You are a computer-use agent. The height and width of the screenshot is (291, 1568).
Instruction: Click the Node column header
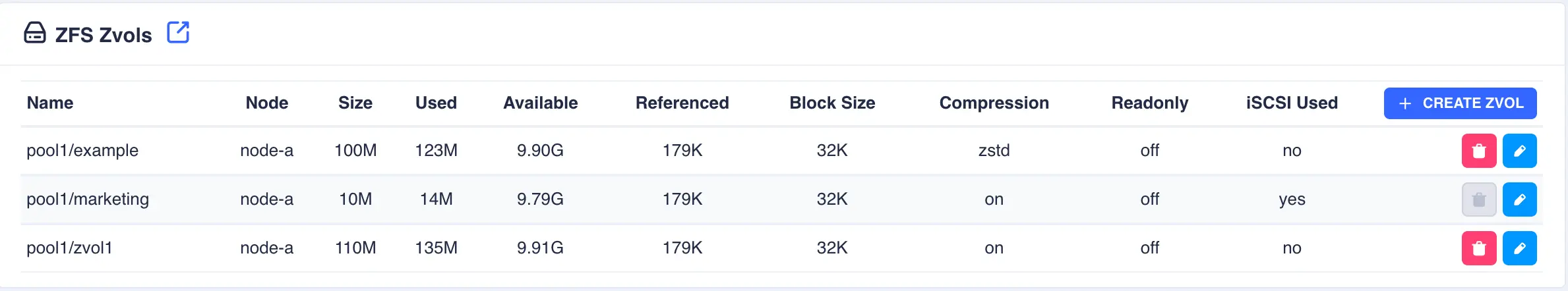pos(267,103)
